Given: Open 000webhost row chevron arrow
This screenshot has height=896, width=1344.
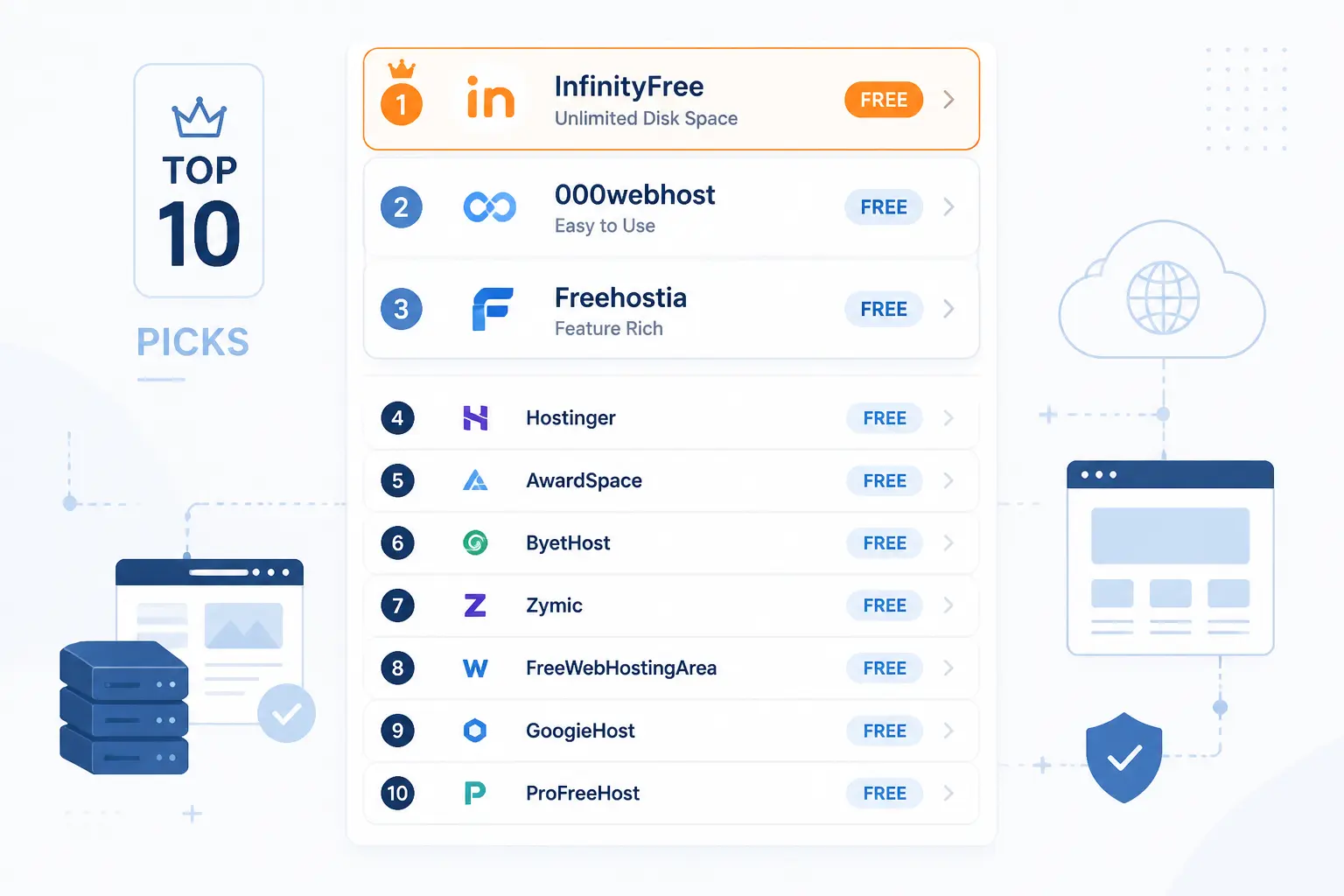Looking at the screenshot, I should 948,207.
